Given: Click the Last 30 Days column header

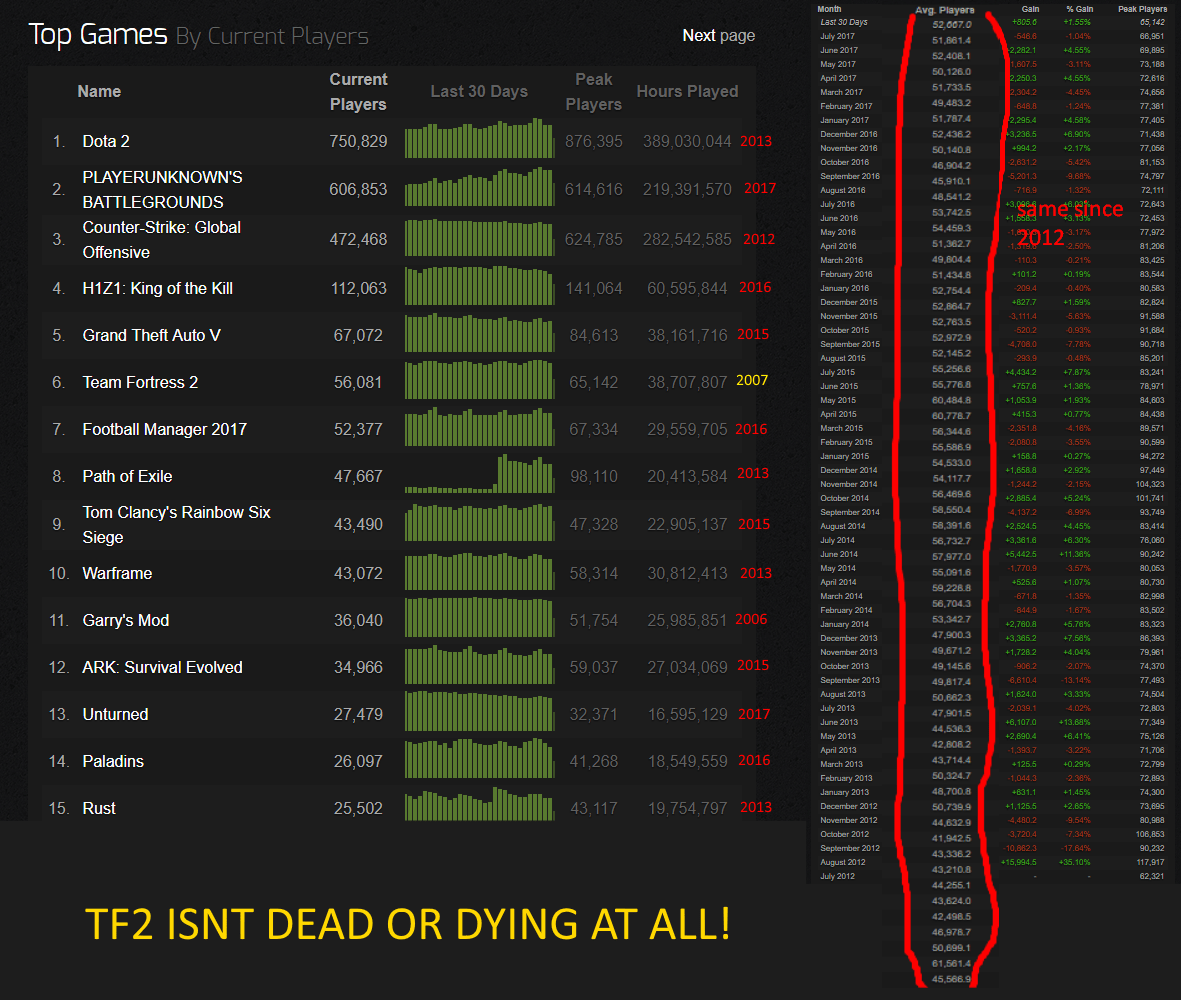Looking at the screenshot, I should click(x=479, y=91).
